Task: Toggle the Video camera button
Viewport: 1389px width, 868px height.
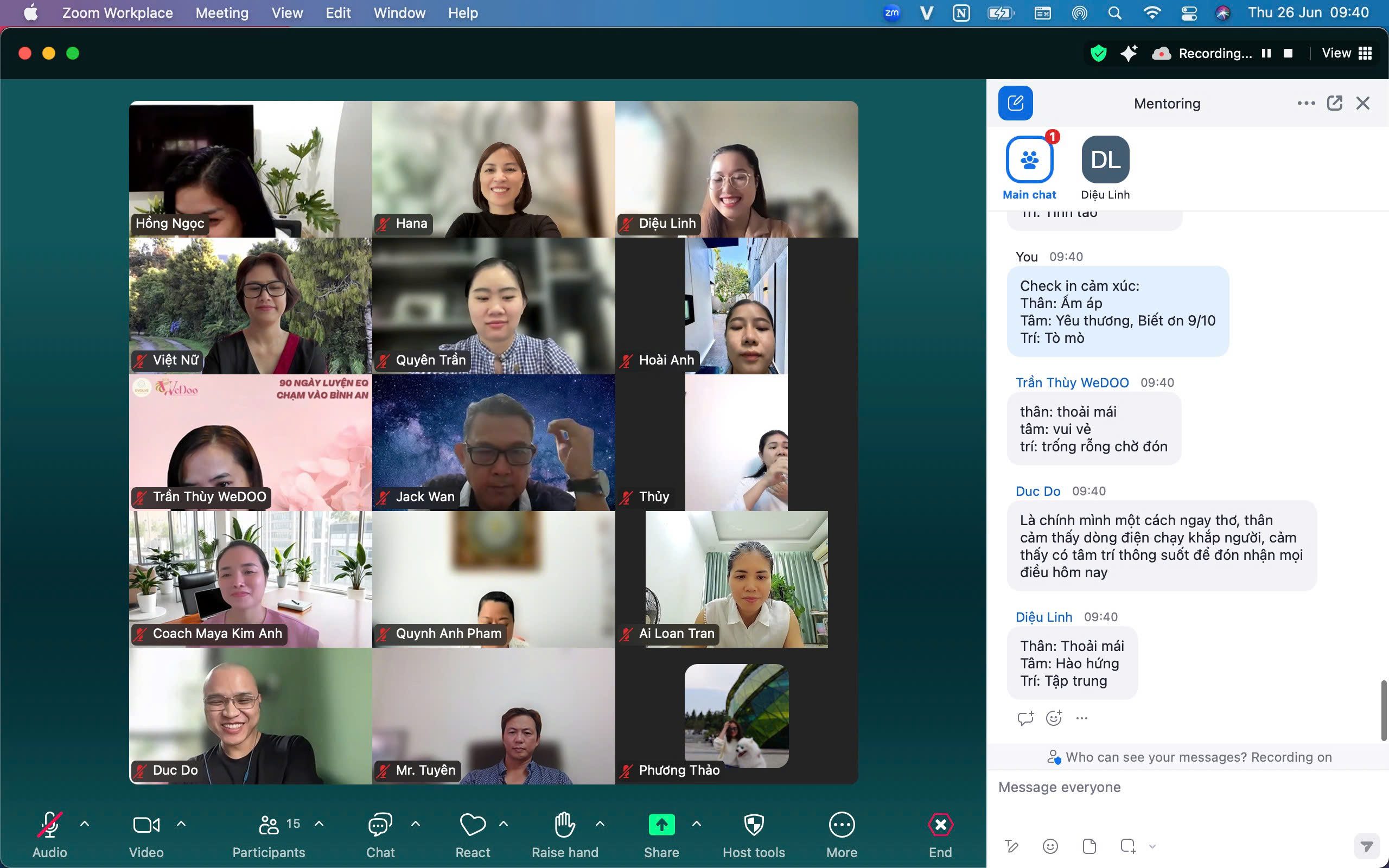Action: point(146,834)
